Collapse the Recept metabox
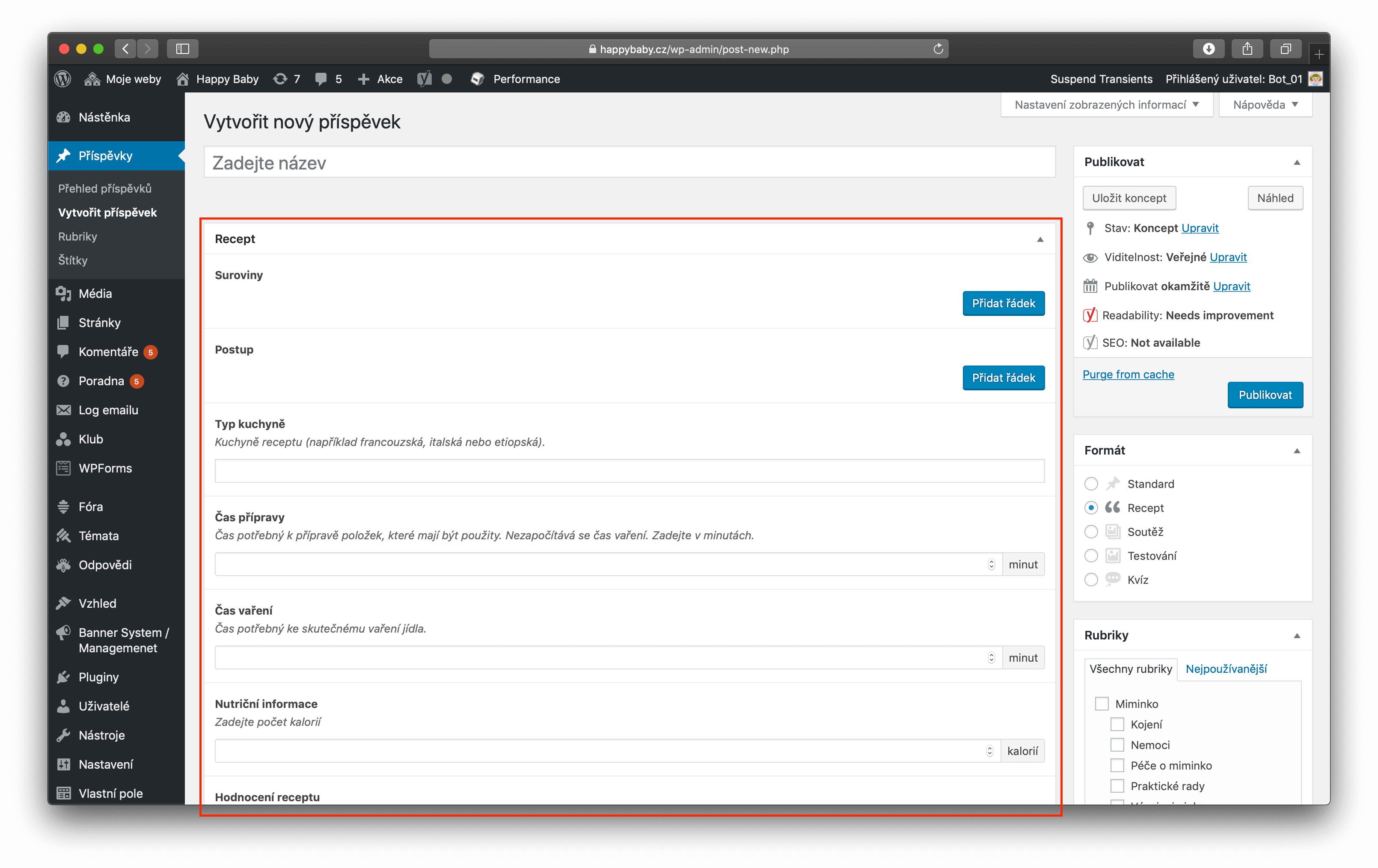1378x868 pixels. (x=1040, y=239)
